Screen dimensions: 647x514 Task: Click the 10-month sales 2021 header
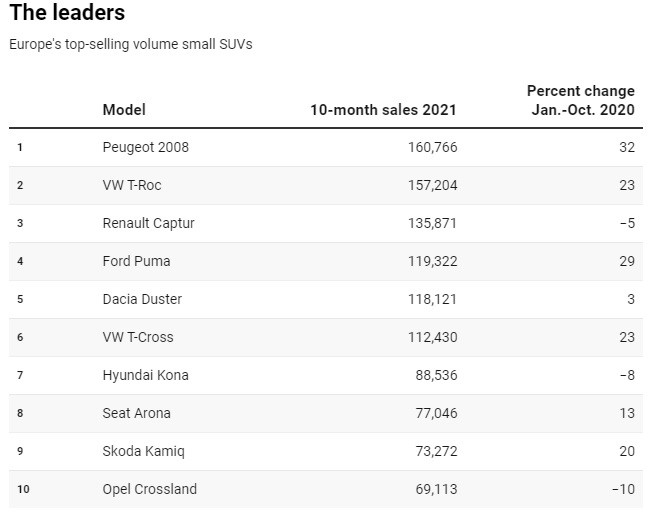point(383,109)
